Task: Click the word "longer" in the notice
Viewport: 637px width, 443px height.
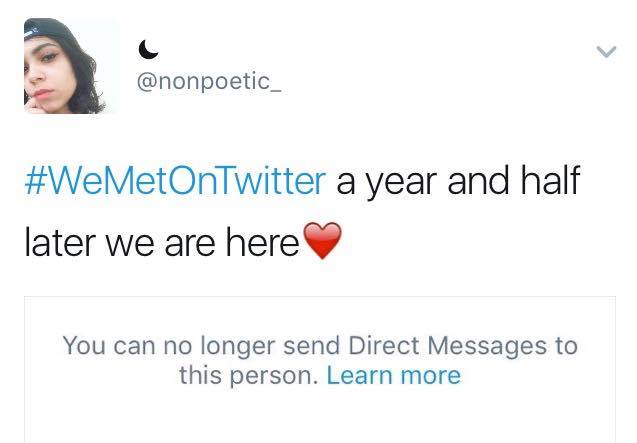Action: tap(257, 347)
